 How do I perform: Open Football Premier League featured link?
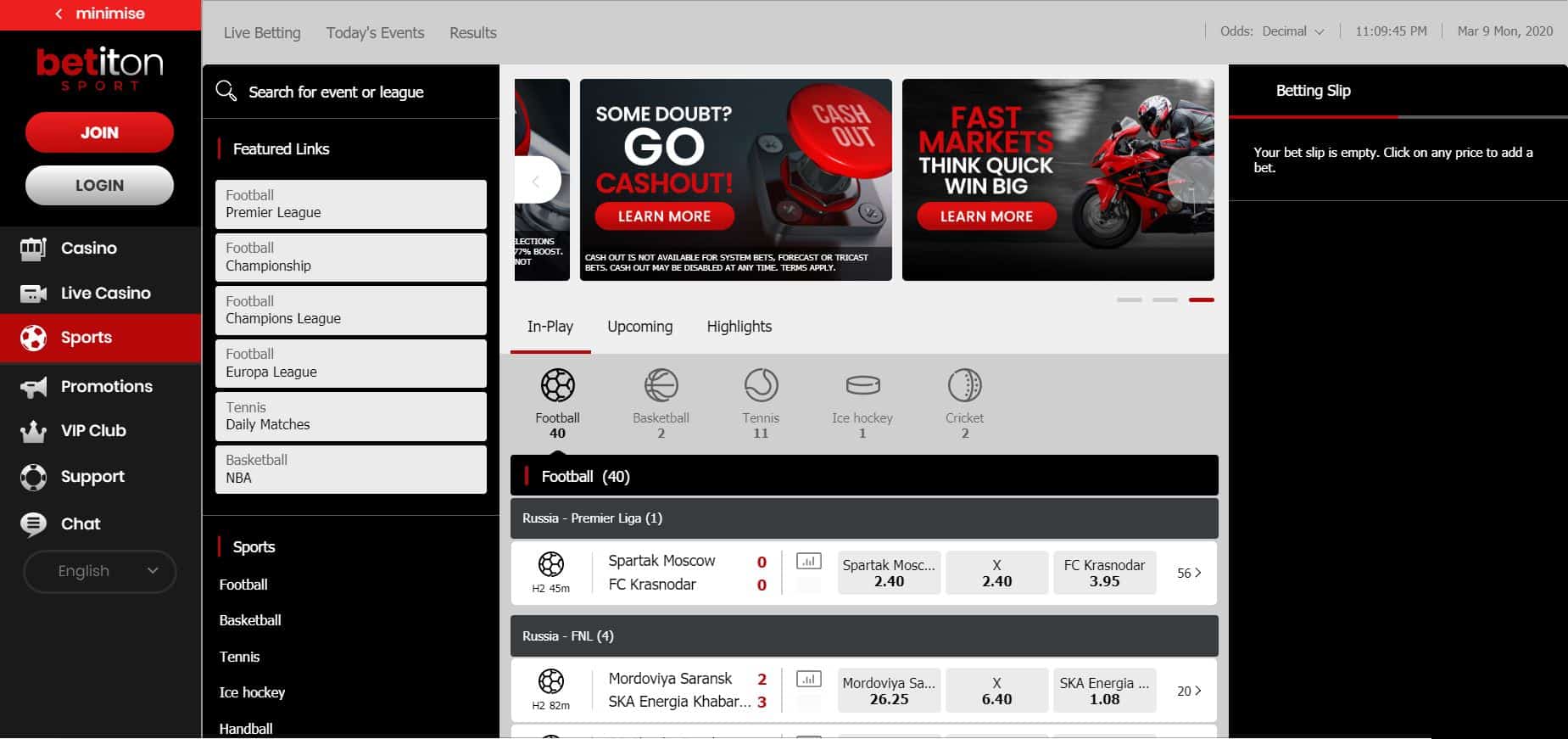351,204
